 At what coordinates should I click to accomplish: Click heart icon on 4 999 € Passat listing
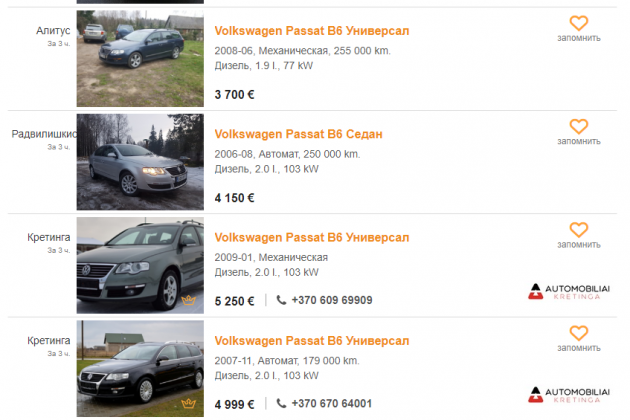click(579, 333)
